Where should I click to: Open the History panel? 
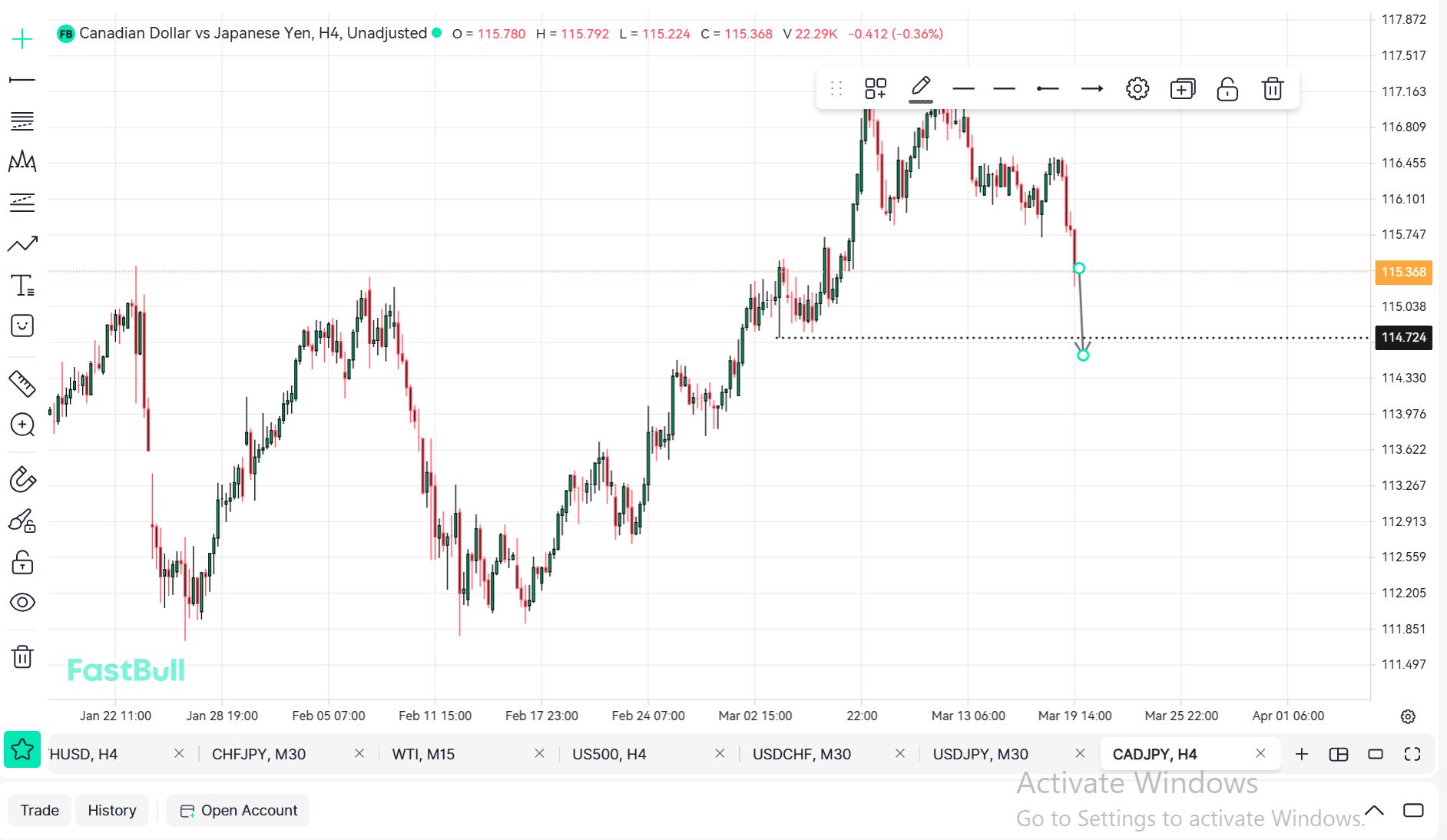112,810
